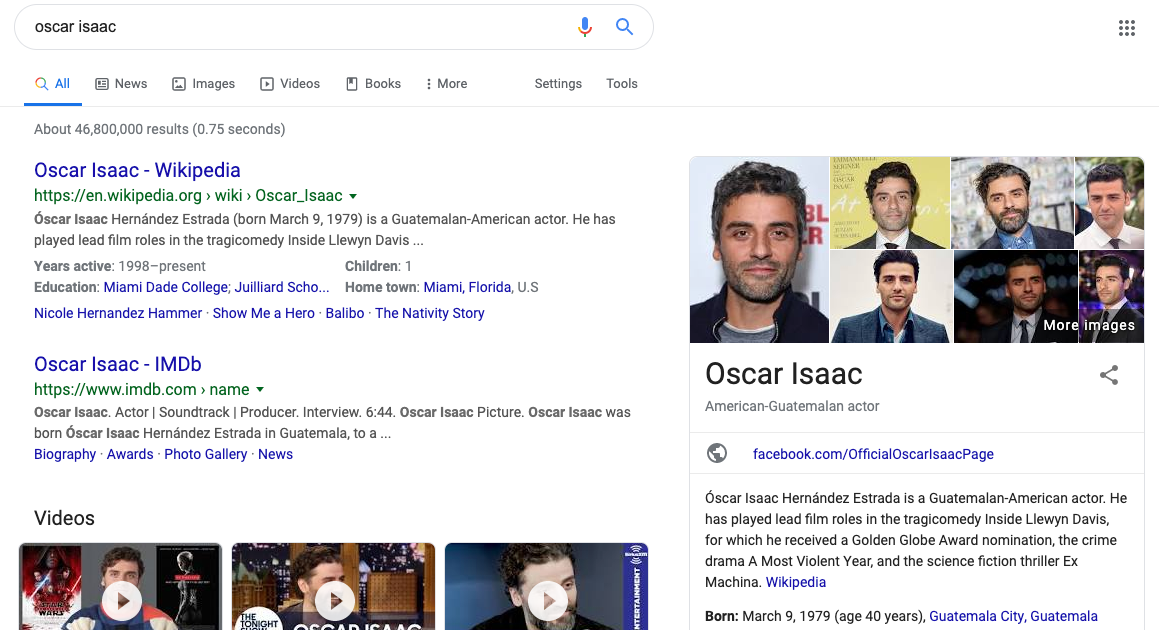This screenshot has width=1159, height=630.
Task: Open the Miami, Florida home town link
Action: 467,287
